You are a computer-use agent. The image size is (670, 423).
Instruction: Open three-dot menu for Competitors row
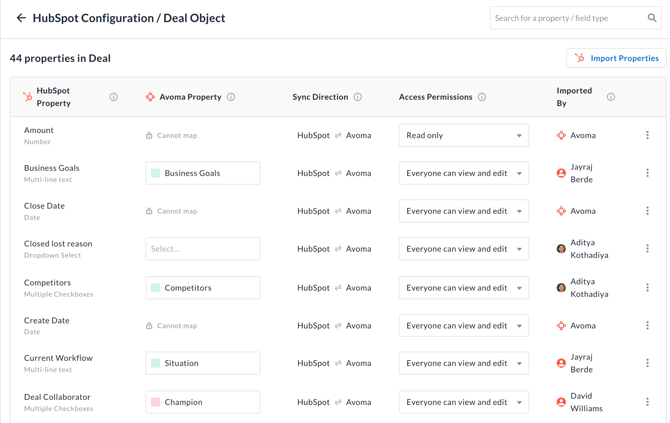(647, 288)
